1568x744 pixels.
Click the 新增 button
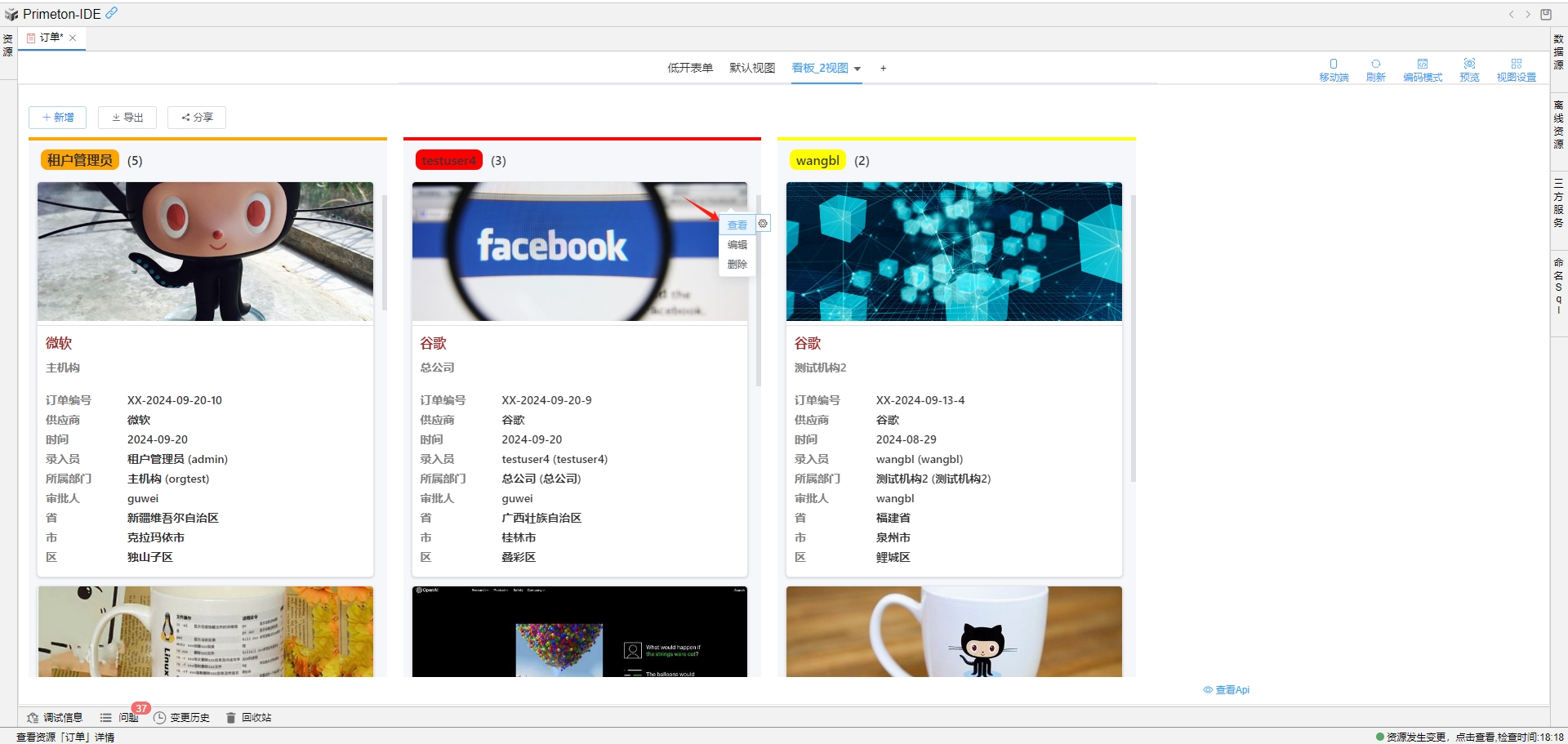coord(58,118)
